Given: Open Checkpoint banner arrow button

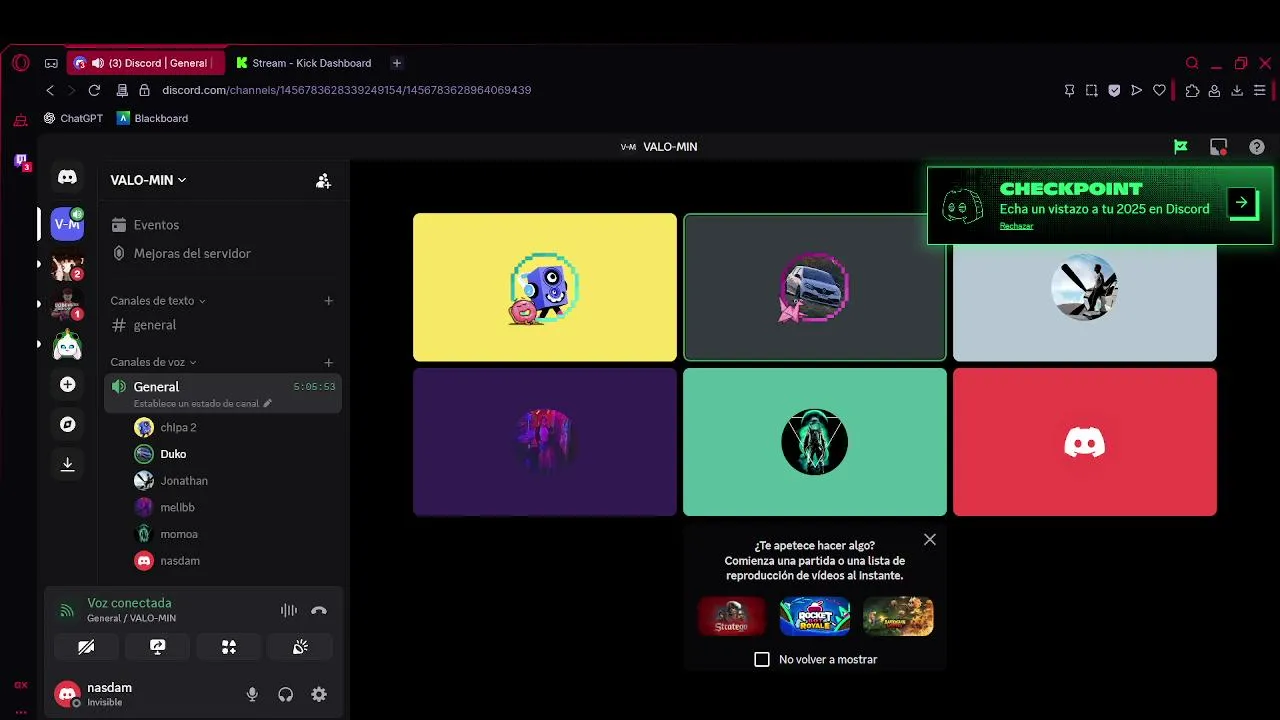Looking at the screenshot, I should [x=1242, y=203].
